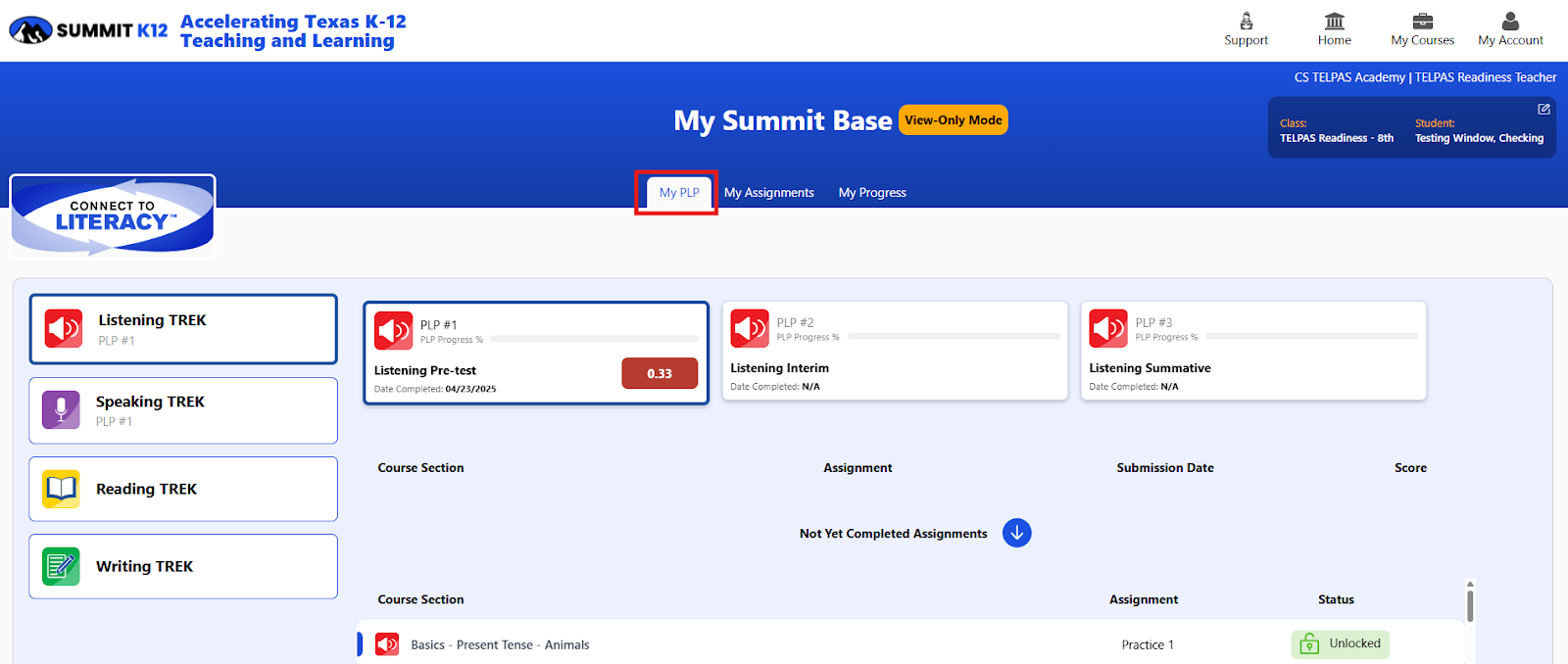The height and width of the screenshot is (664, 1568).
Task: Open the My Account person icon
Action: (1510, 21)
